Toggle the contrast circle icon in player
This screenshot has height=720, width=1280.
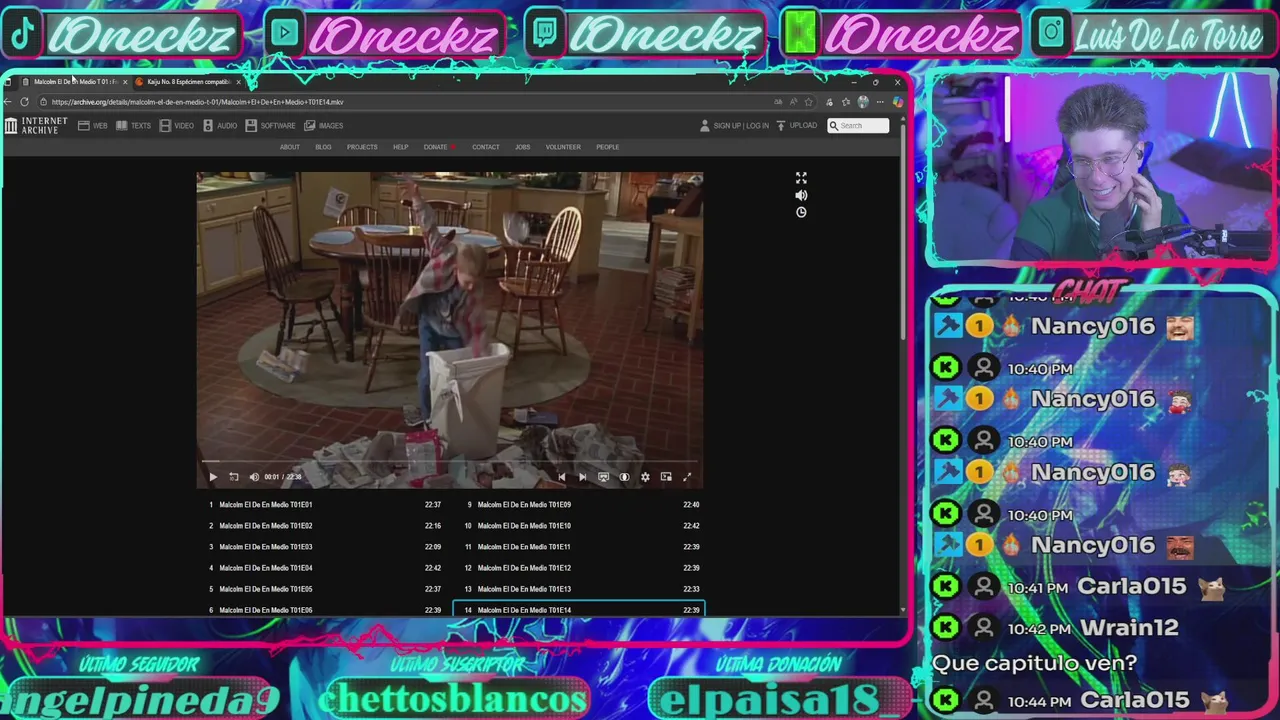tap(624, 477)
